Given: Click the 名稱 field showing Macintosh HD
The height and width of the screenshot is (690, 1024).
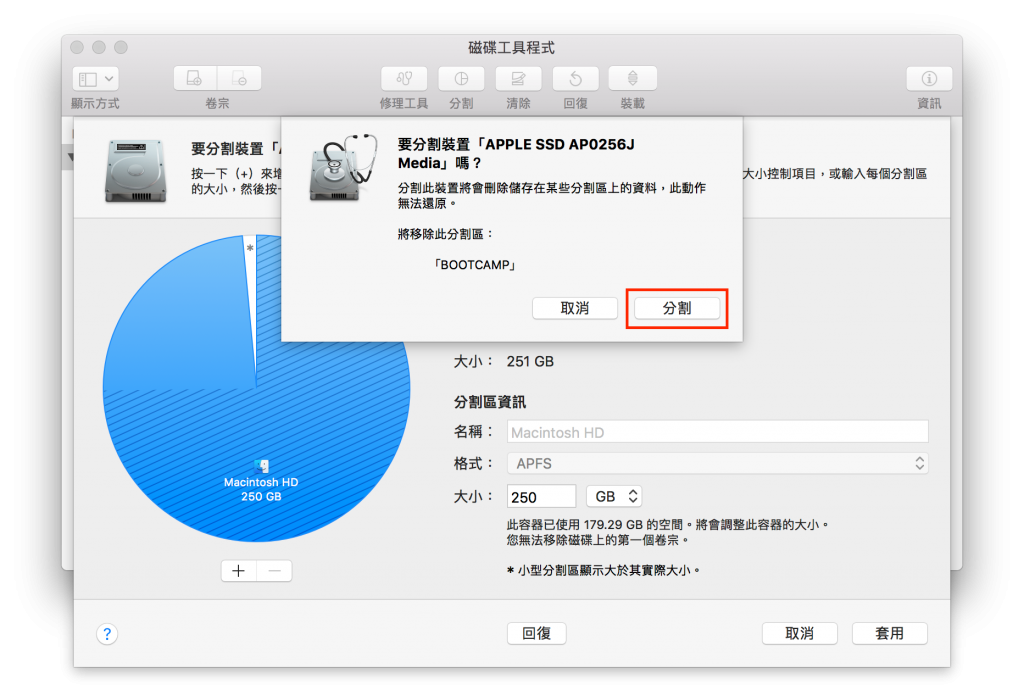Looking at the screenshot, I should coord(717,432).
